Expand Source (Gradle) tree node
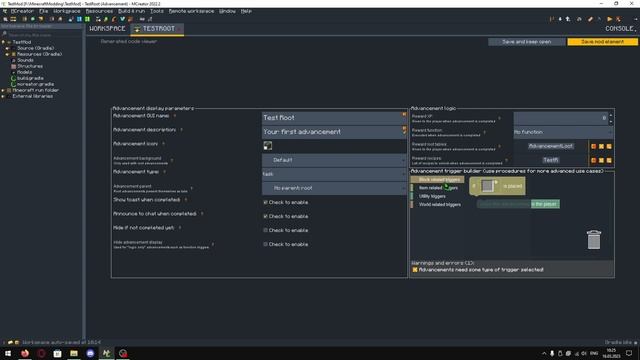The height and width of the screenshot is (360, 640). [7, 48]
